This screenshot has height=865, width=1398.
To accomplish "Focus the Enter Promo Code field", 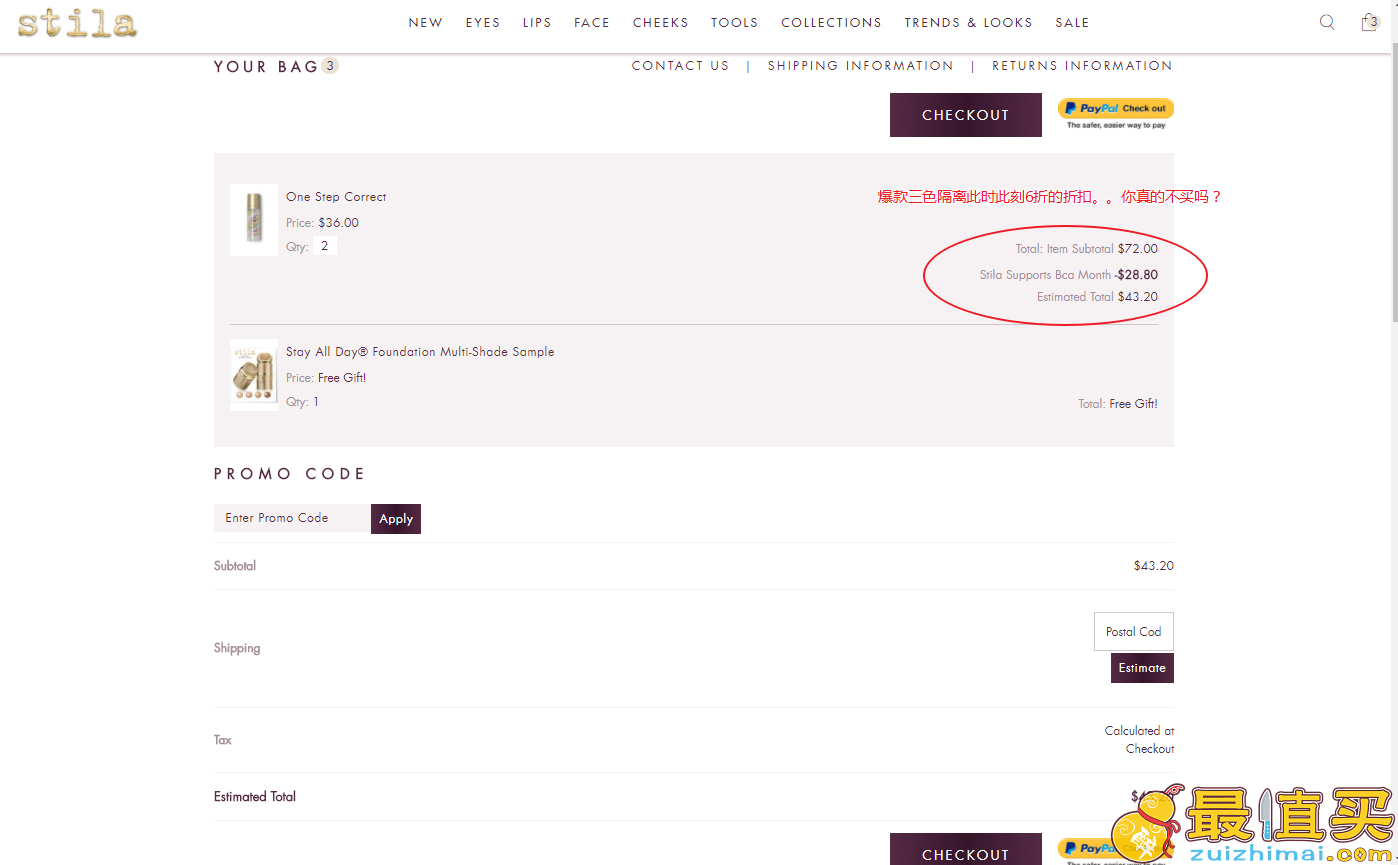I will [x=292, y=518].
